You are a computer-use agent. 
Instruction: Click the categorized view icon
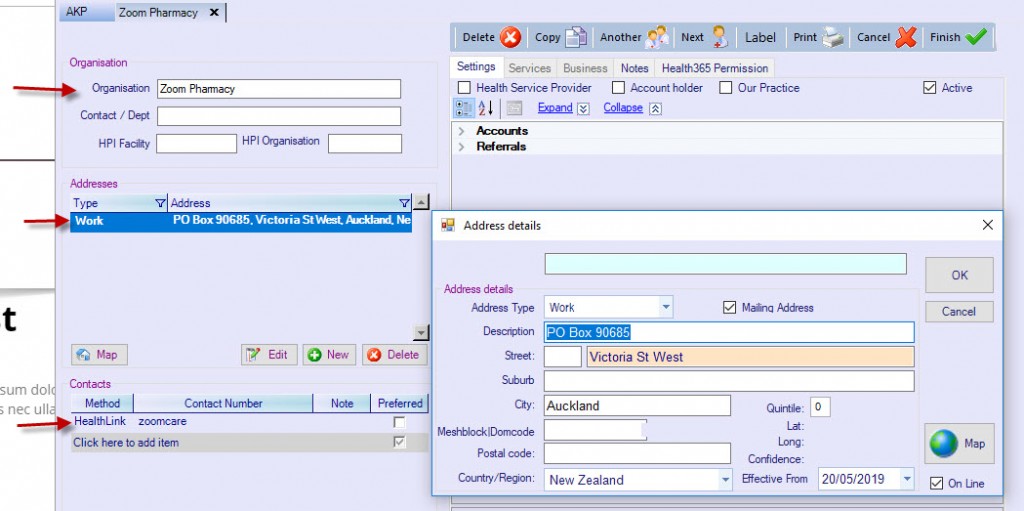tap(463, 108)
